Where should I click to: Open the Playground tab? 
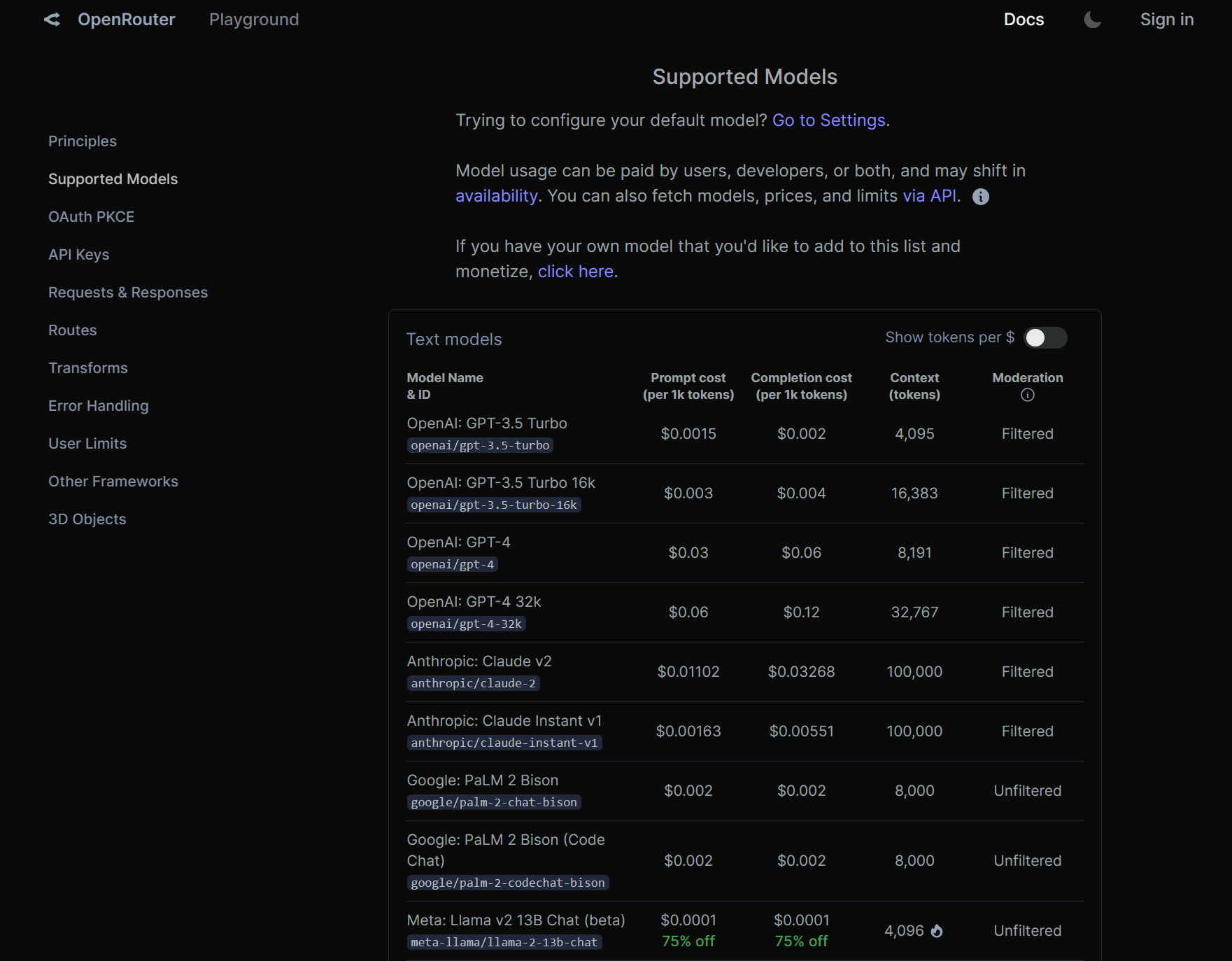254,20
